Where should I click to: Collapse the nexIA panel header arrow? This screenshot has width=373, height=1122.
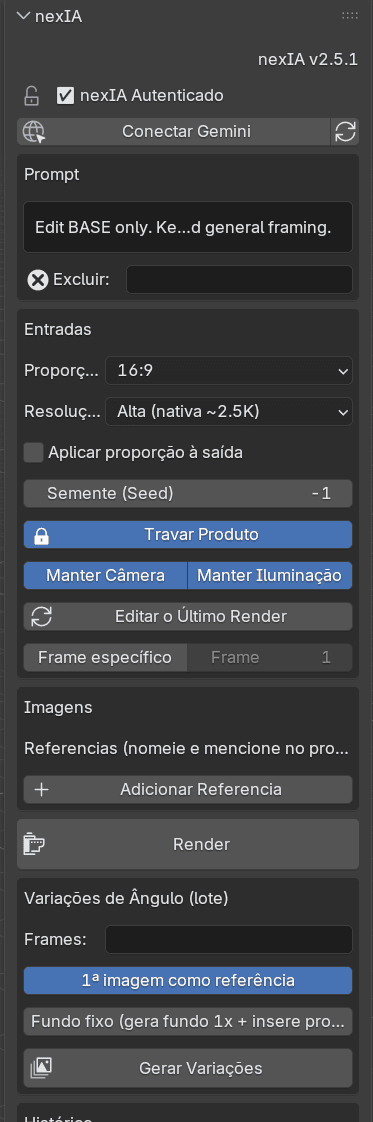pyautogui.click(x=25, y=16)
